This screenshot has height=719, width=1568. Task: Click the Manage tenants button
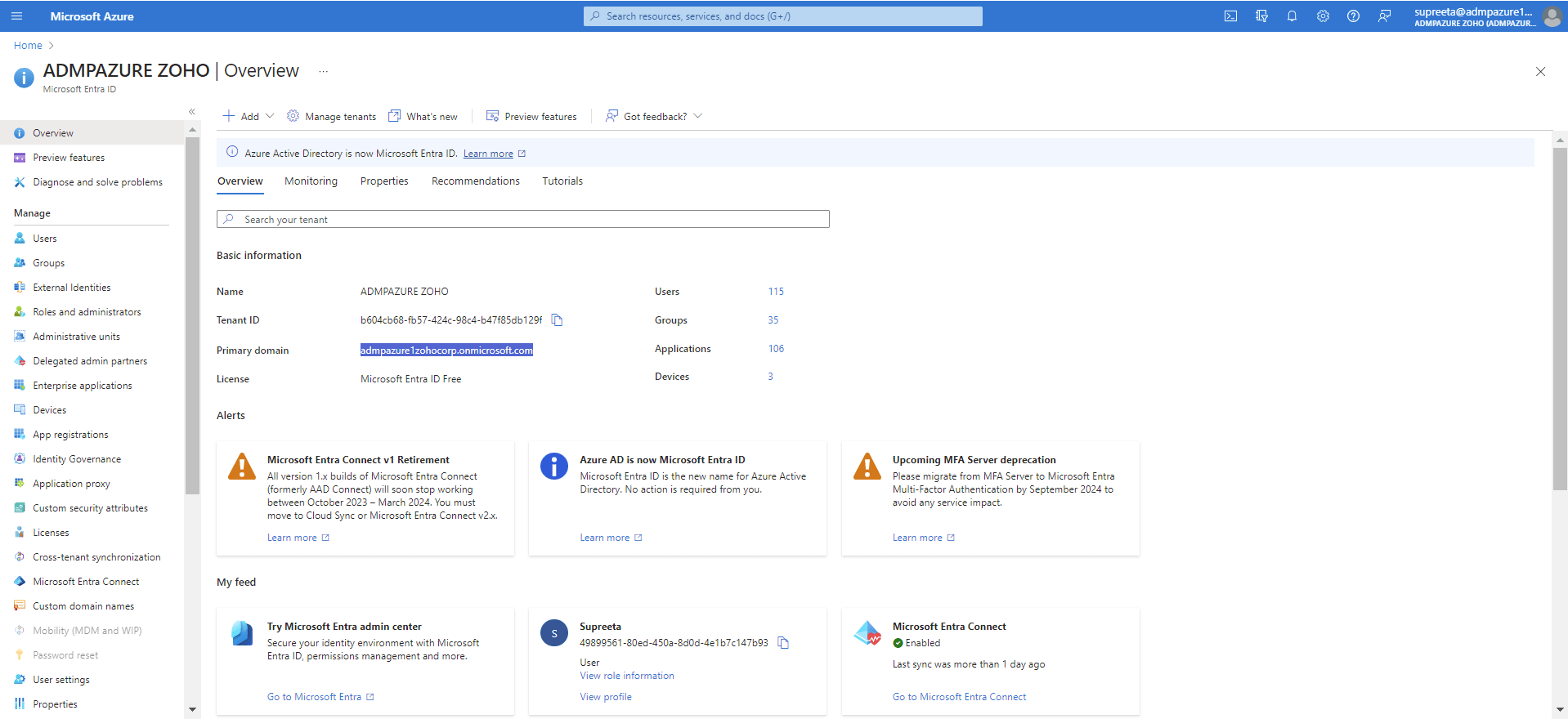coord(332,117)
